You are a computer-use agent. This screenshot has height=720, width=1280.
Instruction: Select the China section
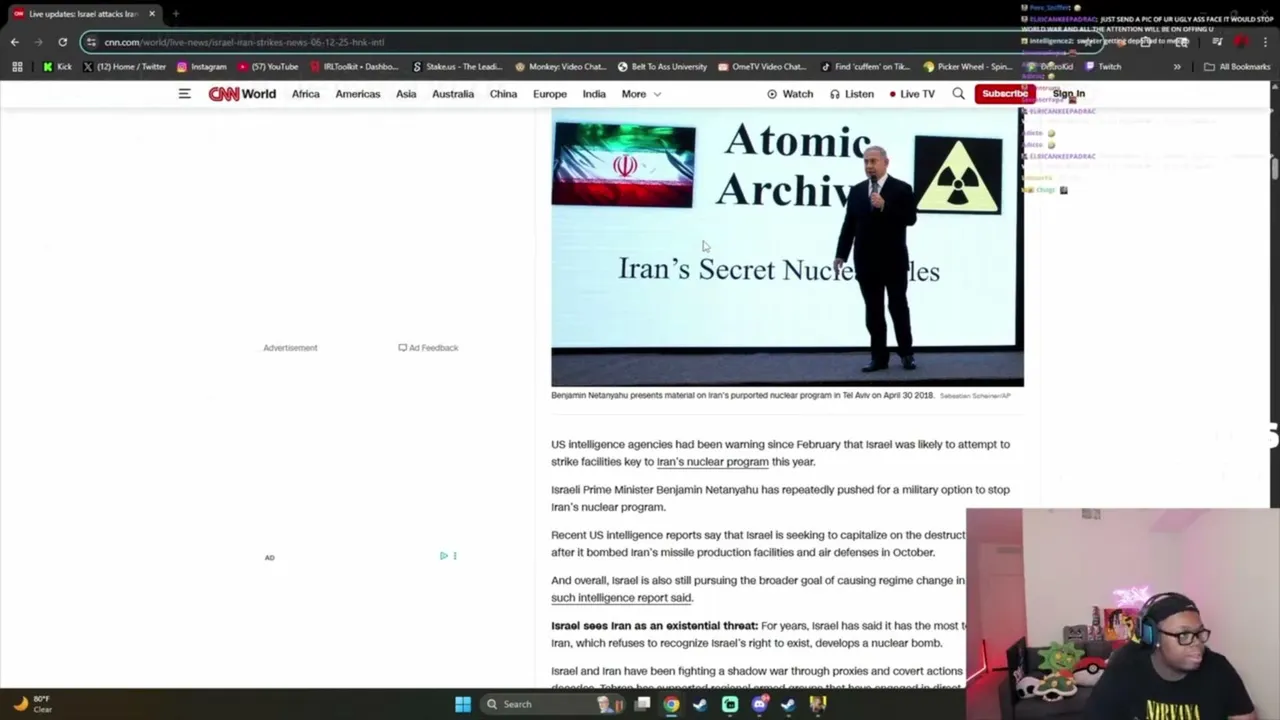pos(503,94)
